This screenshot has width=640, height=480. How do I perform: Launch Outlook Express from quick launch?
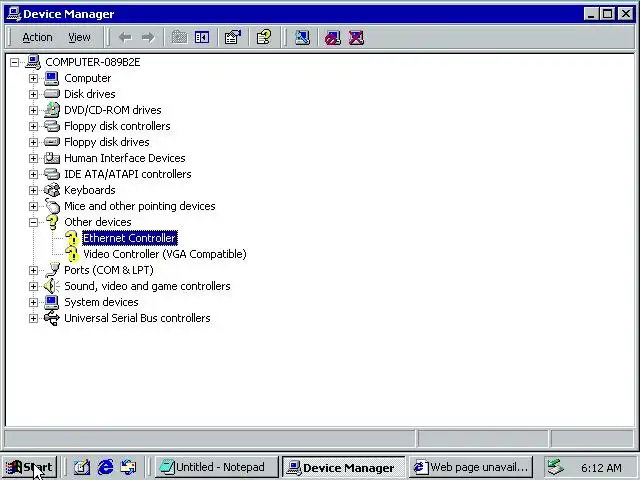point(128,467)
